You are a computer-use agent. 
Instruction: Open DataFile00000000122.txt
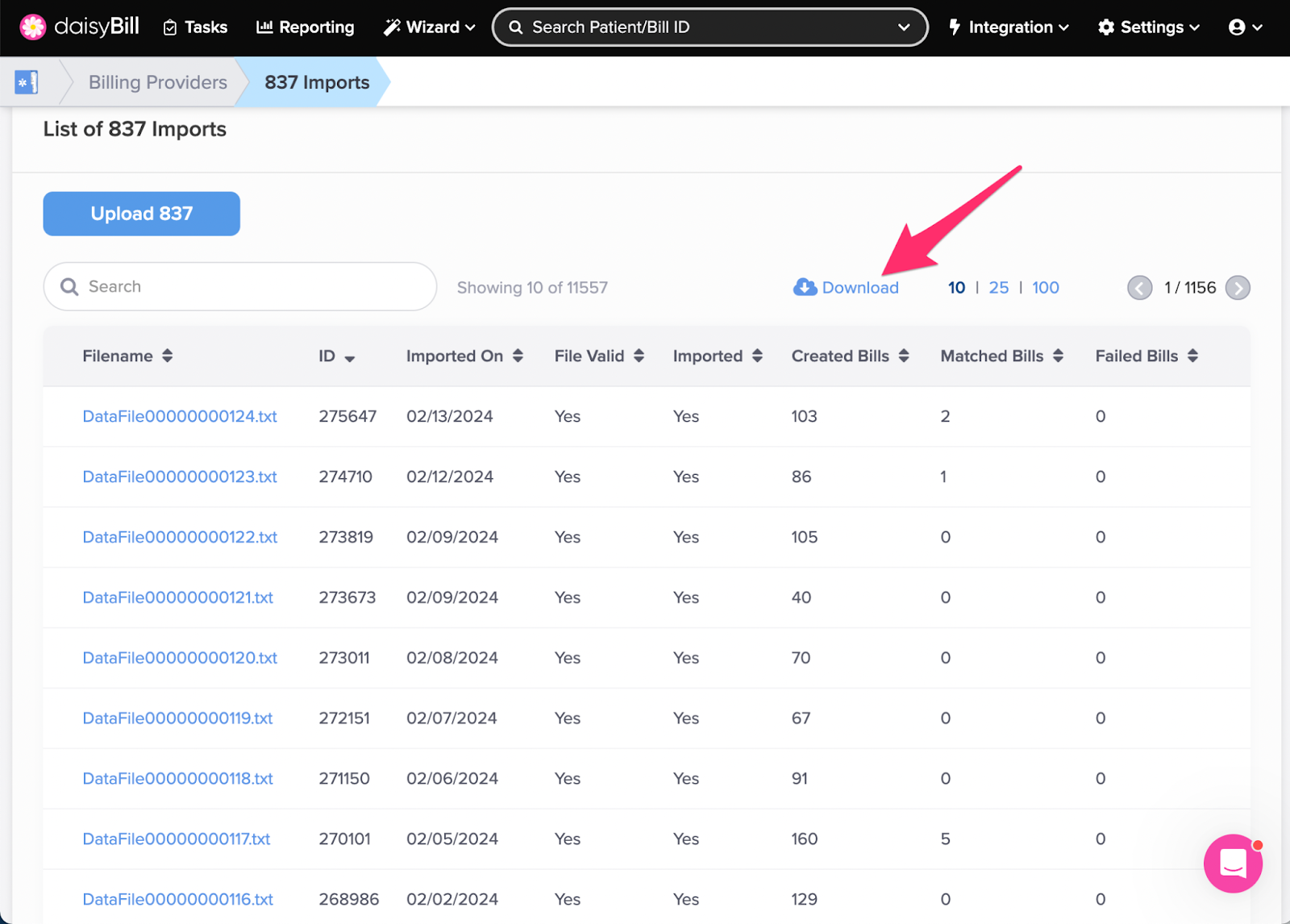[180, 537]
